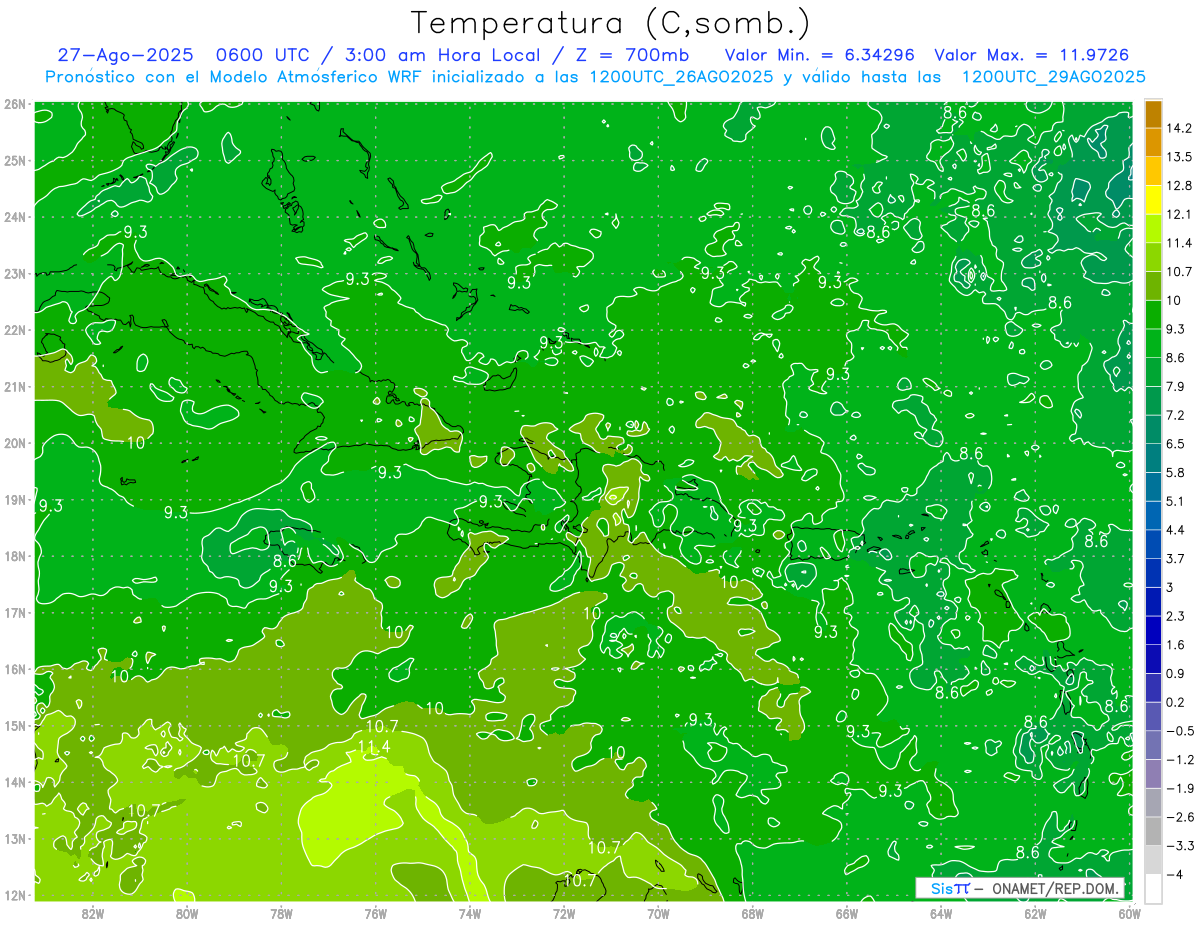Click the "5.8" colorbar label
Image resolution: width=1200 pixels, height=927 pixels.
tap(1176, 473)
